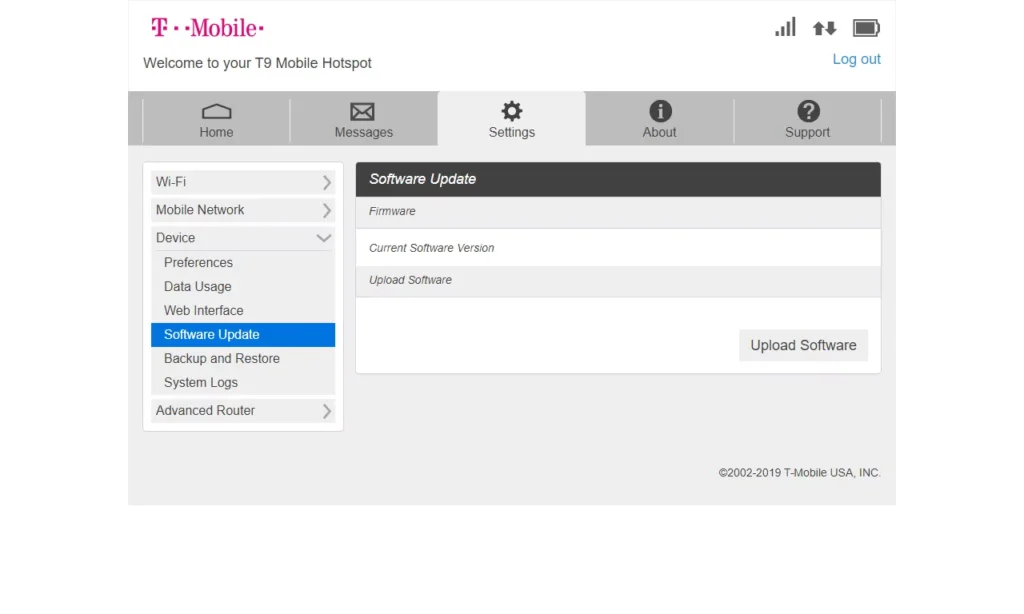Click the T-Mobile logo

pyautogui.click(x=207, y=28)
